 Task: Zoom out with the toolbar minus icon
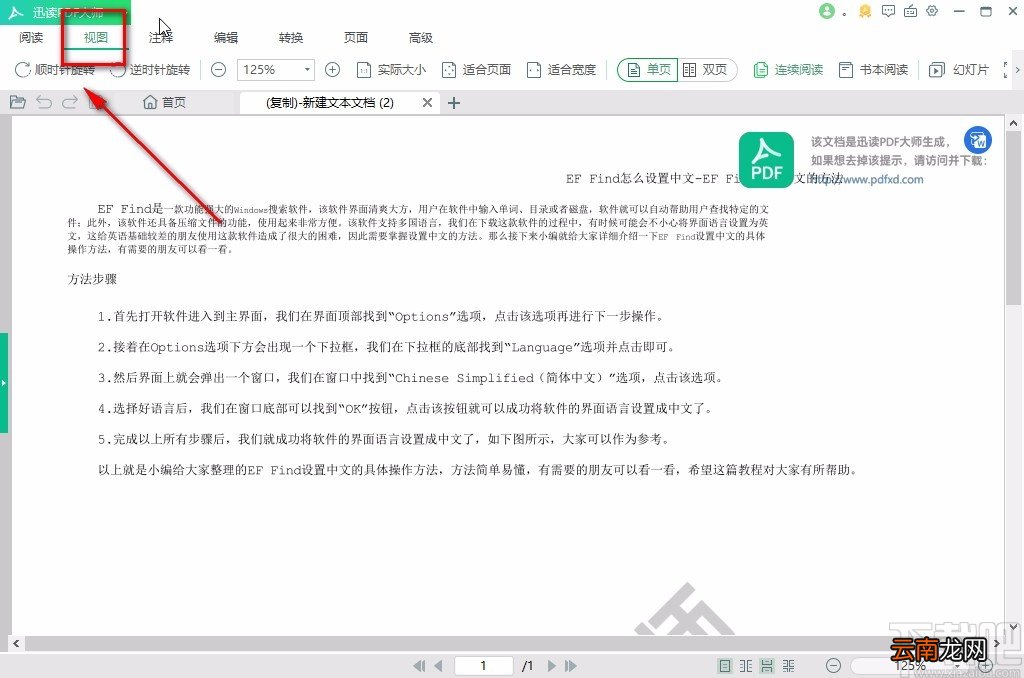(x=219, y=69)
